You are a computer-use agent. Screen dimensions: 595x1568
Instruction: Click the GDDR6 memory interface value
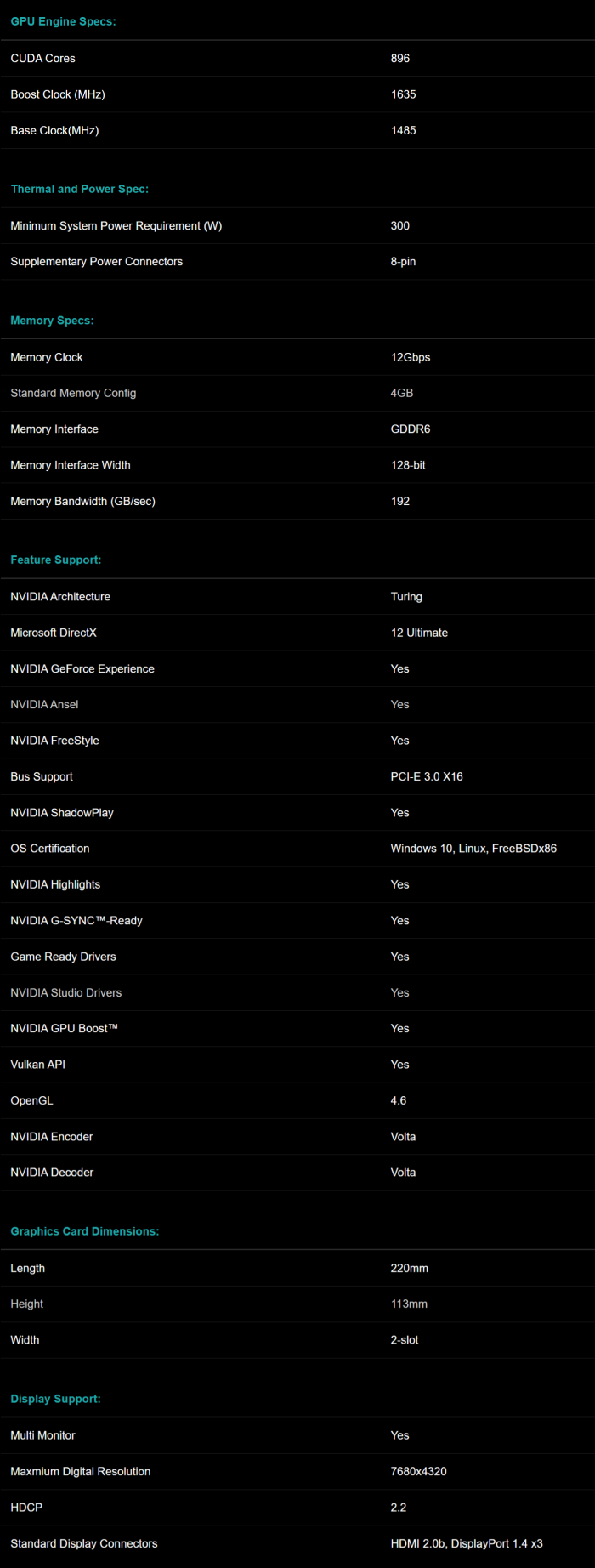click(411, 429)
